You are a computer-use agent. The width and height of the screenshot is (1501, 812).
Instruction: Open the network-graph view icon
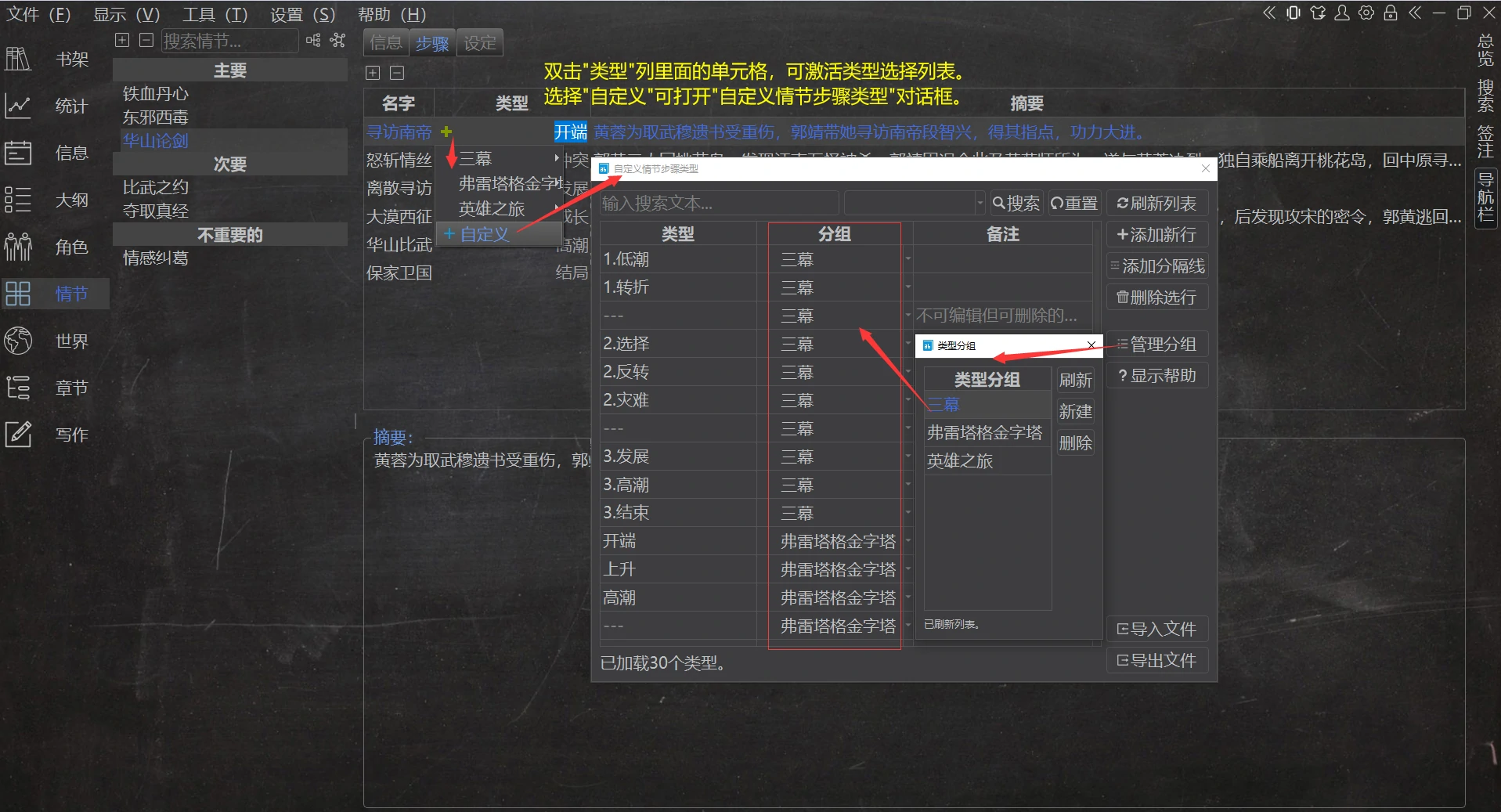pyautogui.click(x=337, y=40)
